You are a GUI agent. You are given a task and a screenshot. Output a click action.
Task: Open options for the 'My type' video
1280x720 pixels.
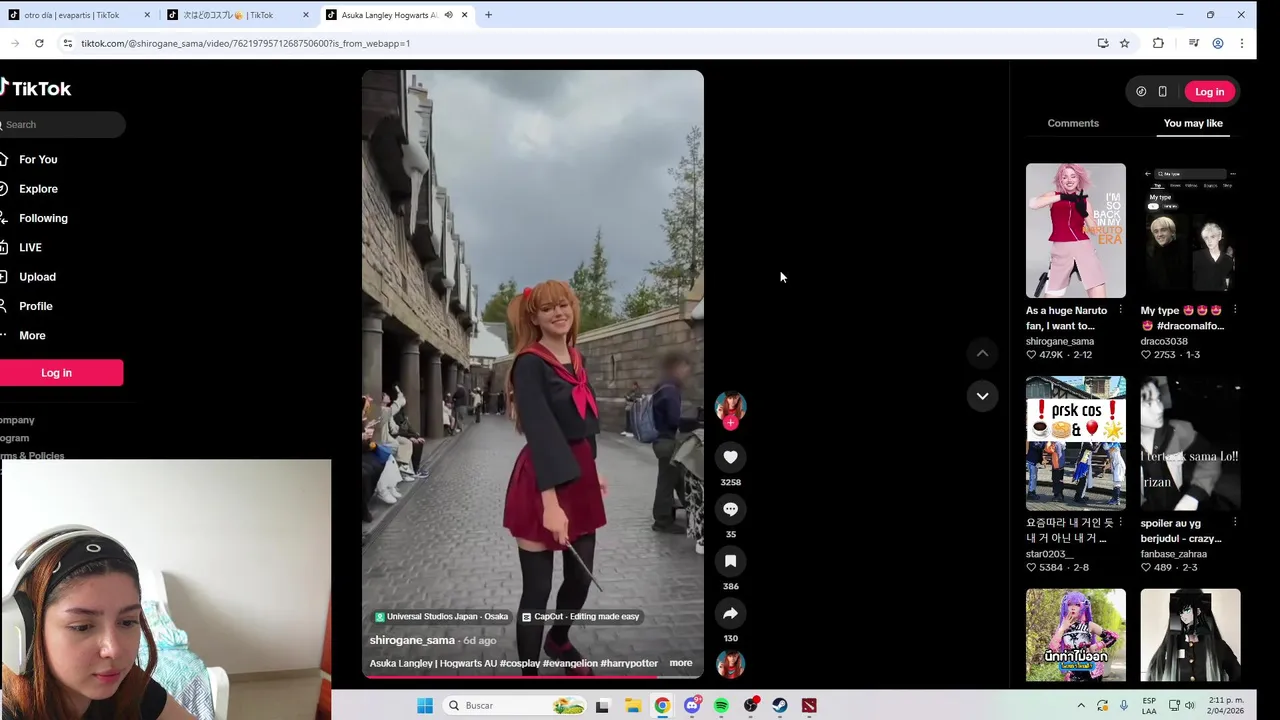1235,310
